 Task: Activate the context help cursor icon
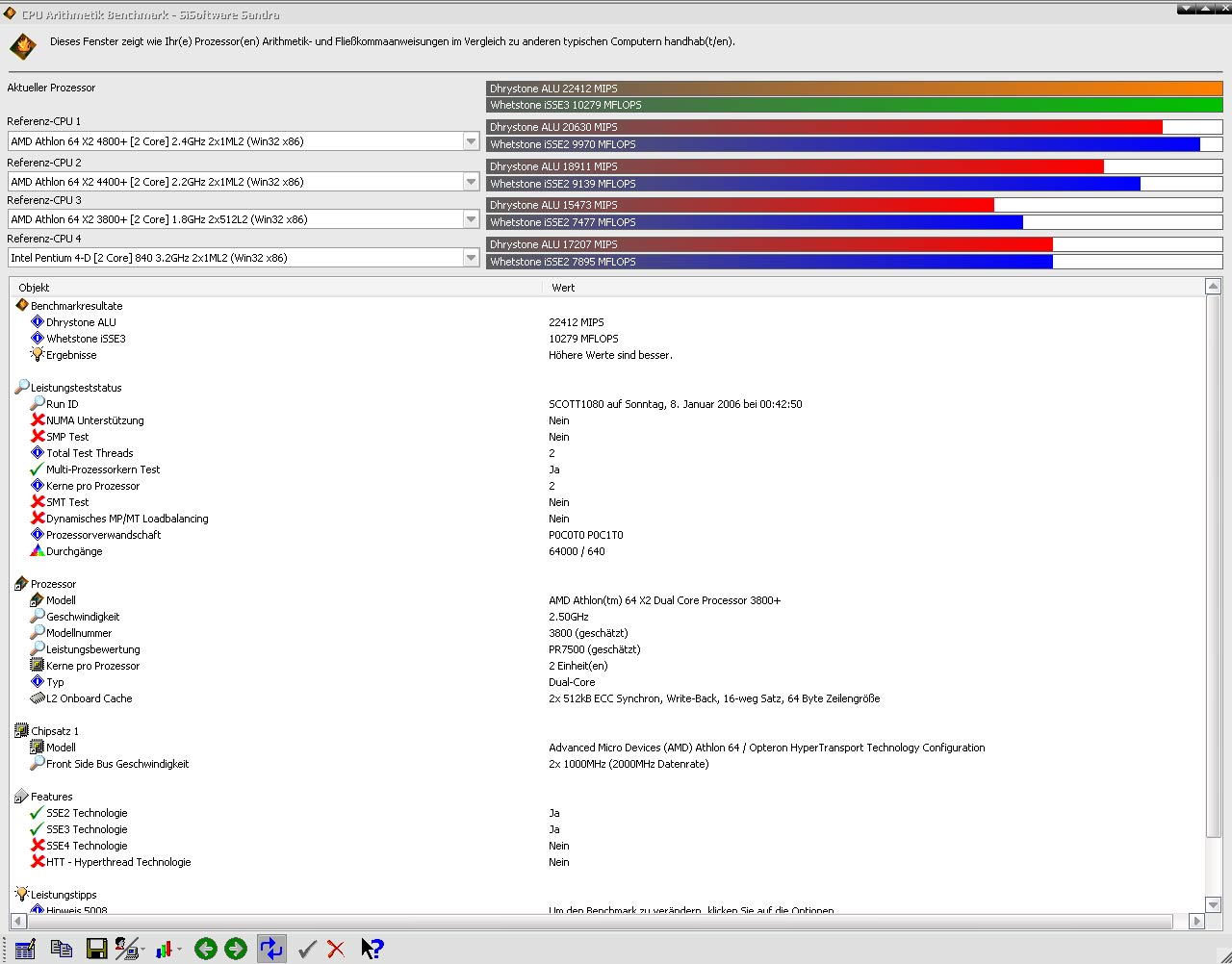point(372,949)
